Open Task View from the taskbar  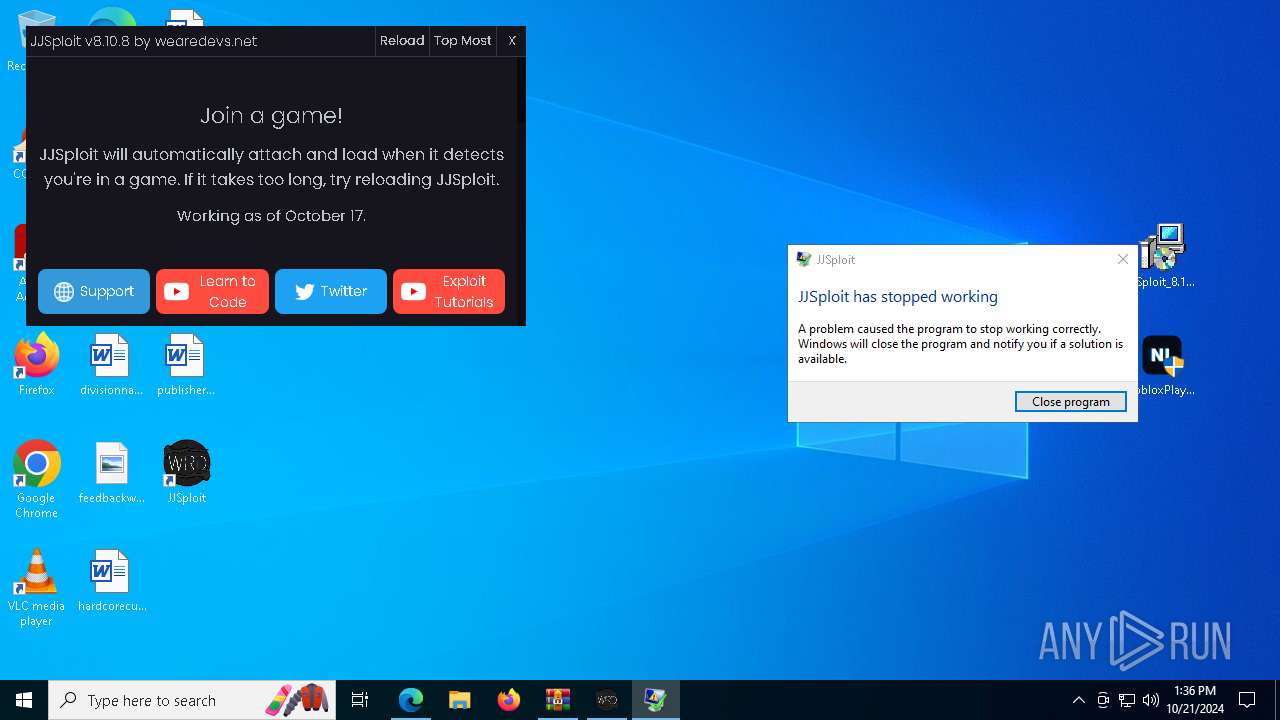(360, 700)
